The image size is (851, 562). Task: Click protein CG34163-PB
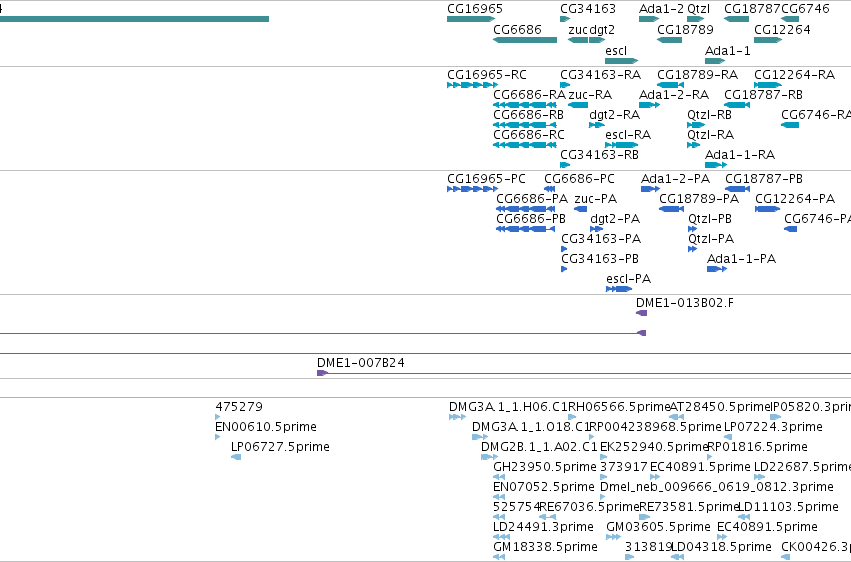600,259
